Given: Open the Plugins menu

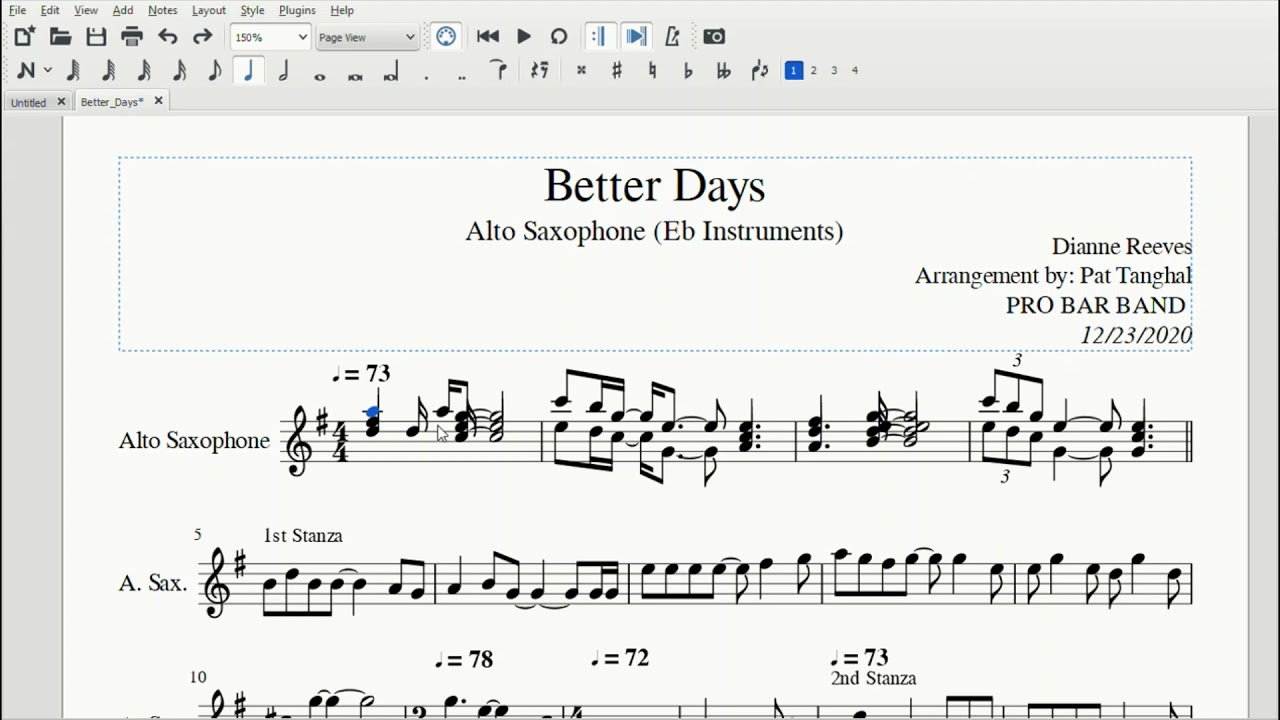Looking at the screenshot, I should coord(297,10).
